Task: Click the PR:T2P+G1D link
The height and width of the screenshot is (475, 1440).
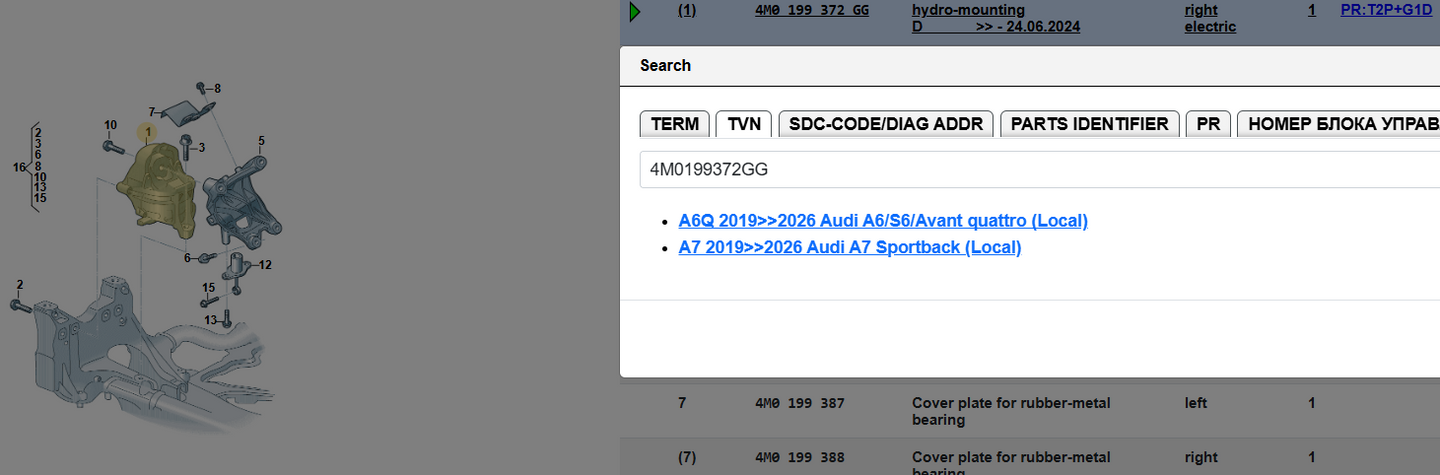Action: (x=1386, y=10)
